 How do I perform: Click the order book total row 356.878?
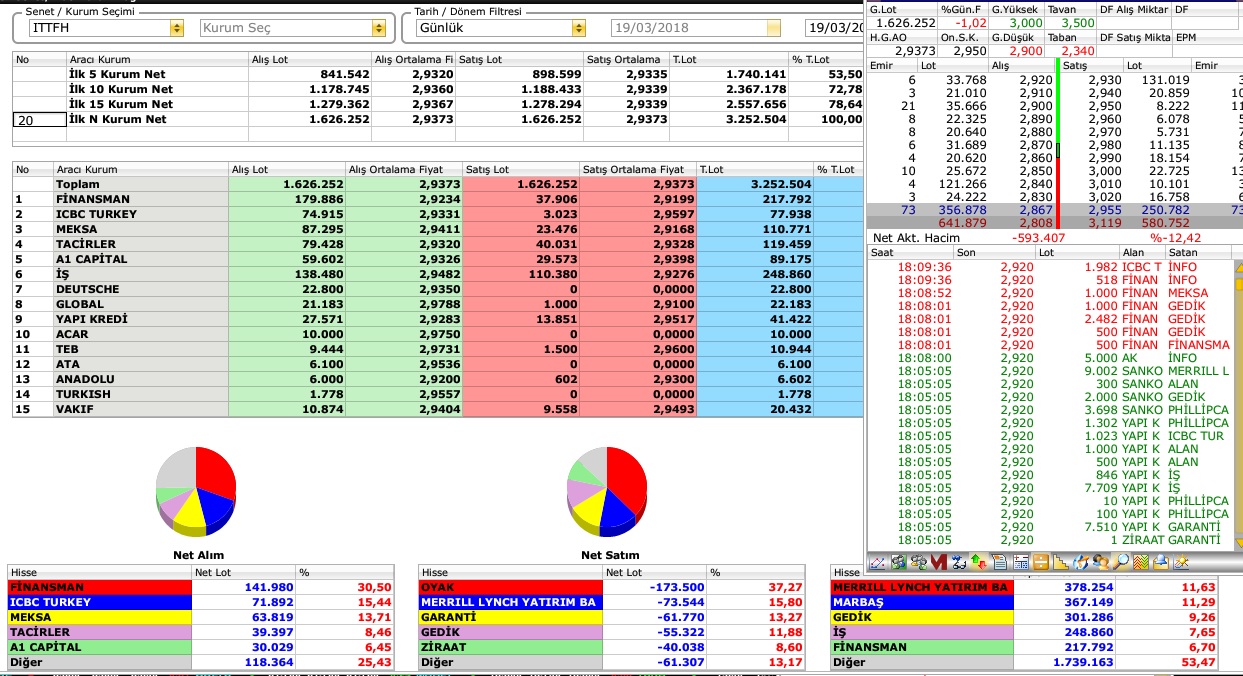pyautogui.click(x=1055, y=209)
